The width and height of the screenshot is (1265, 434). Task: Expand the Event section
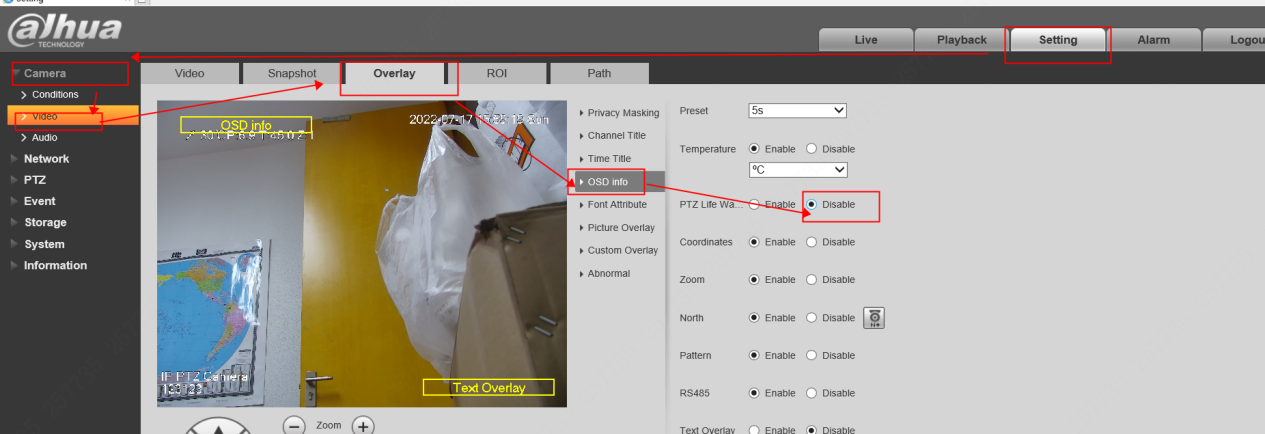click(x=39, y=201)
